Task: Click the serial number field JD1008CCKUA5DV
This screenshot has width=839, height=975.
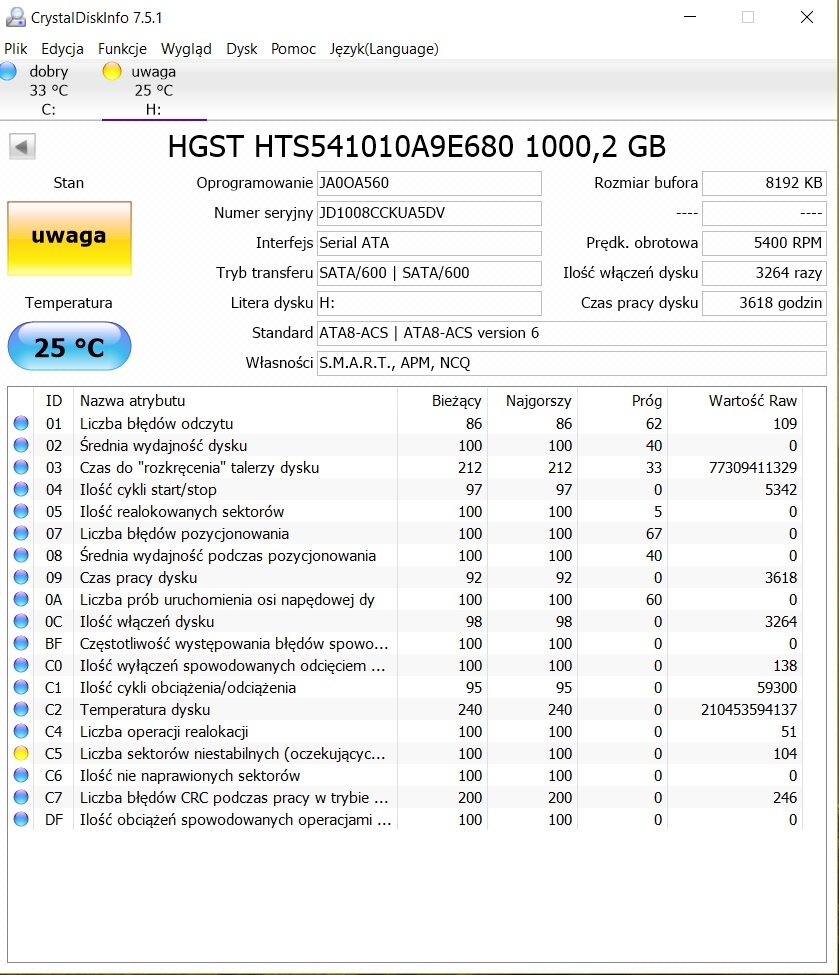Action: pos(429,213)
